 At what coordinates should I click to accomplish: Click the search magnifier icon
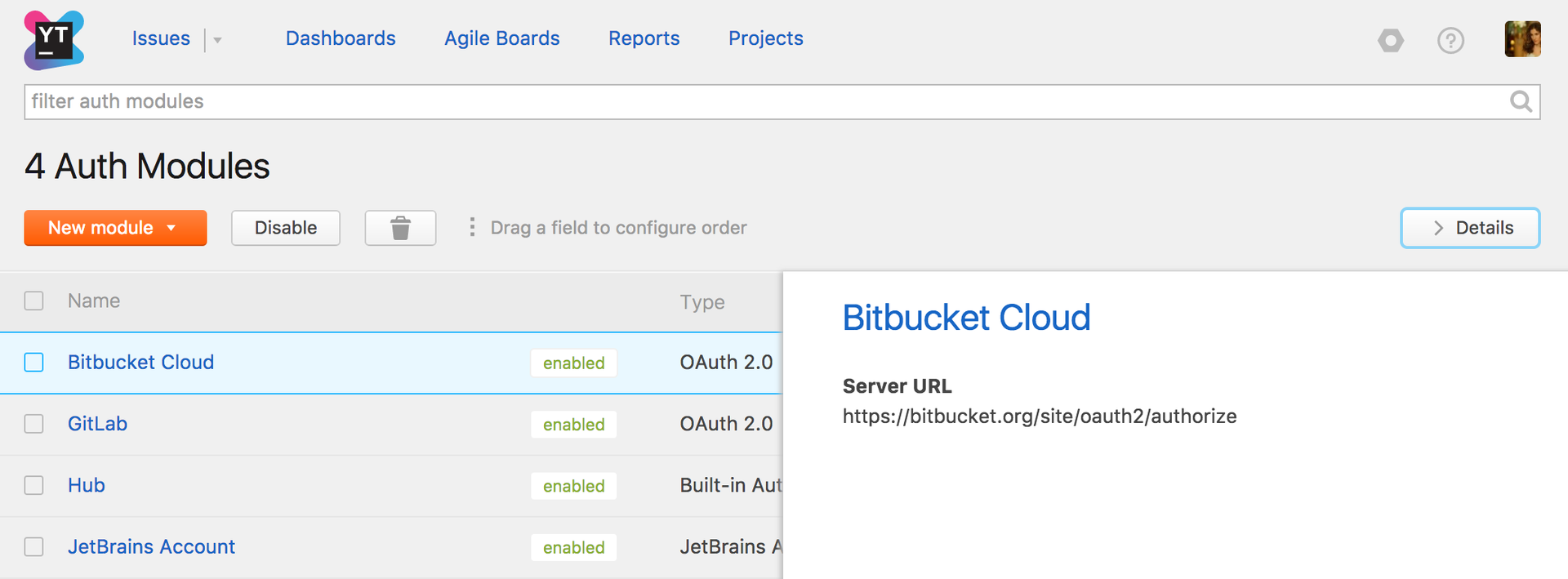pyautogui.click(x=1520, y=101)
